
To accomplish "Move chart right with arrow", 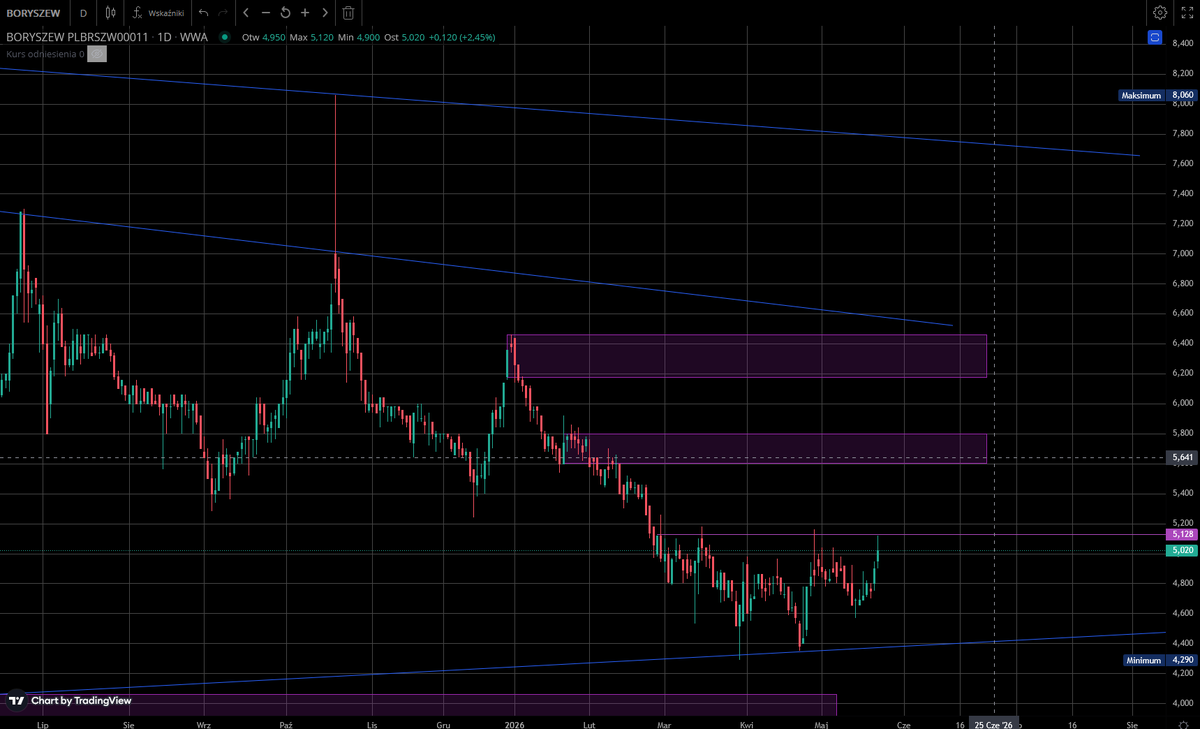I will click(325, 13).
